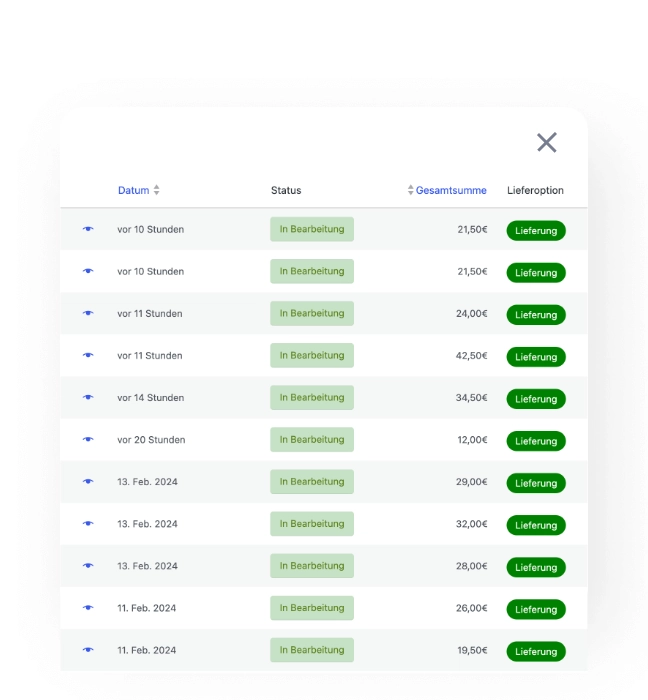Sort orders by Gesamtsumme
Image resolution: width=648 pixels, height=700 pixels.
pyautogui.click(x=451, y=190)
